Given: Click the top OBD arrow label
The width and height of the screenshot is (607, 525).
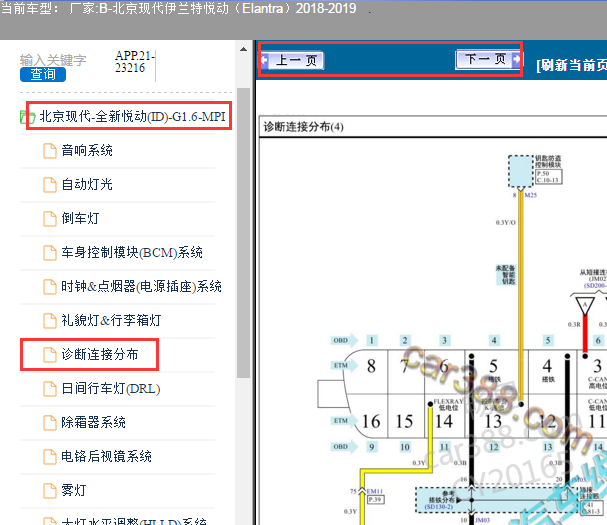Looking at the screenshot, I should point(344,340).
